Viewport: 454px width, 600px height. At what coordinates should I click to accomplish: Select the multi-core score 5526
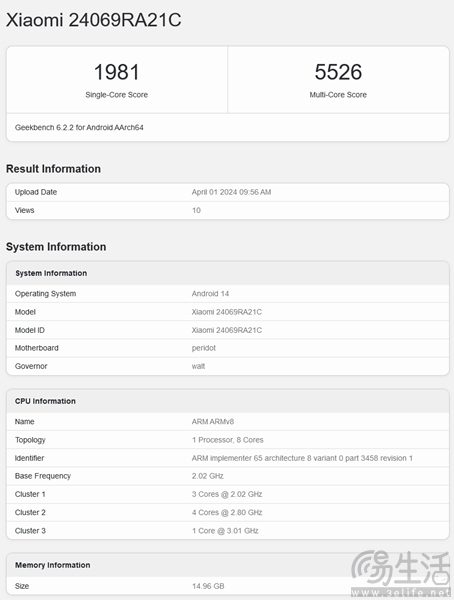coord(338,72)
